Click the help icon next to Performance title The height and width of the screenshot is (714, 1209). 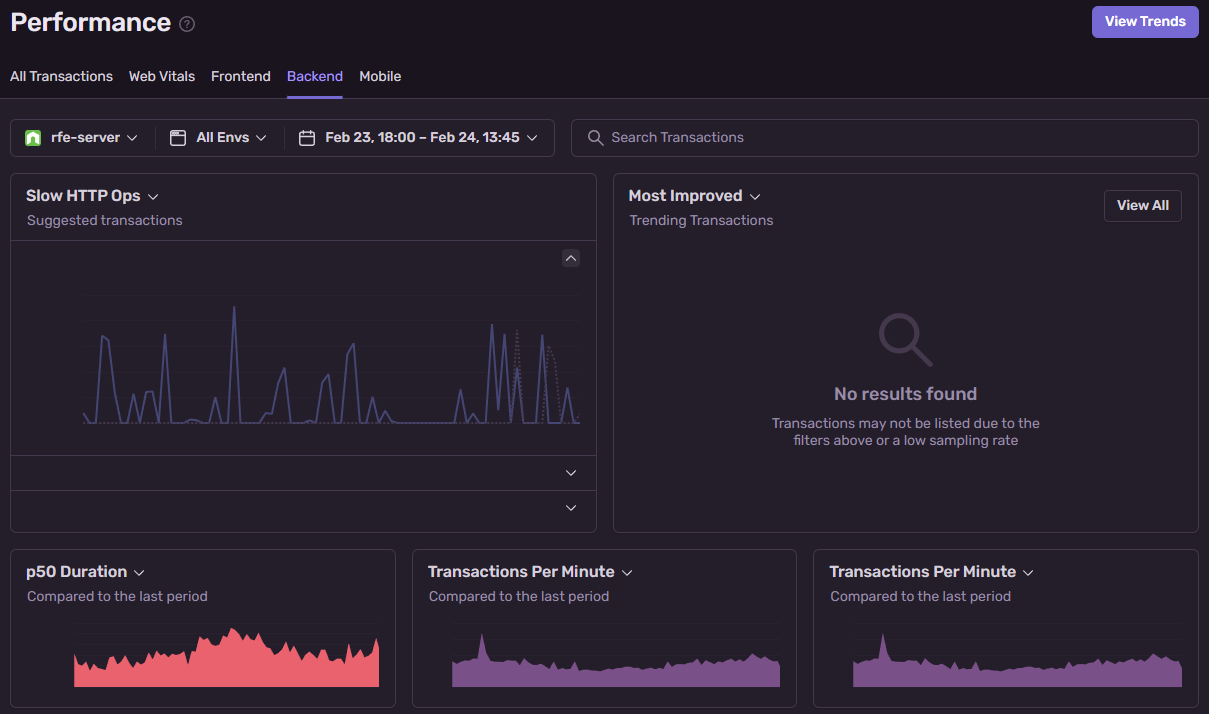pos(186,24)
